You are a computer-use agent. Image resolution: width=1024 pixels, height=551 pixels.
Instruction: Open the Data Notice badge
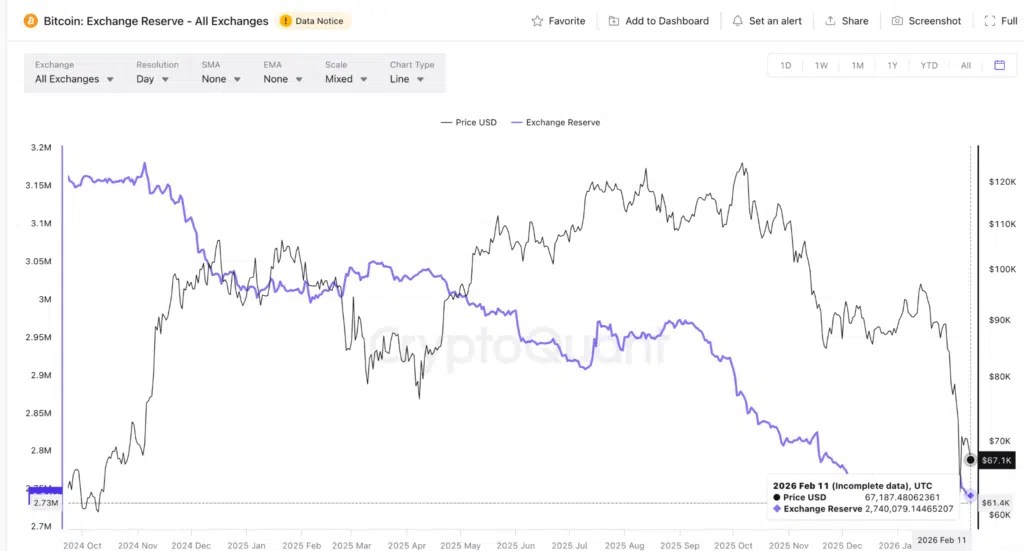click(x=312, y=21)
